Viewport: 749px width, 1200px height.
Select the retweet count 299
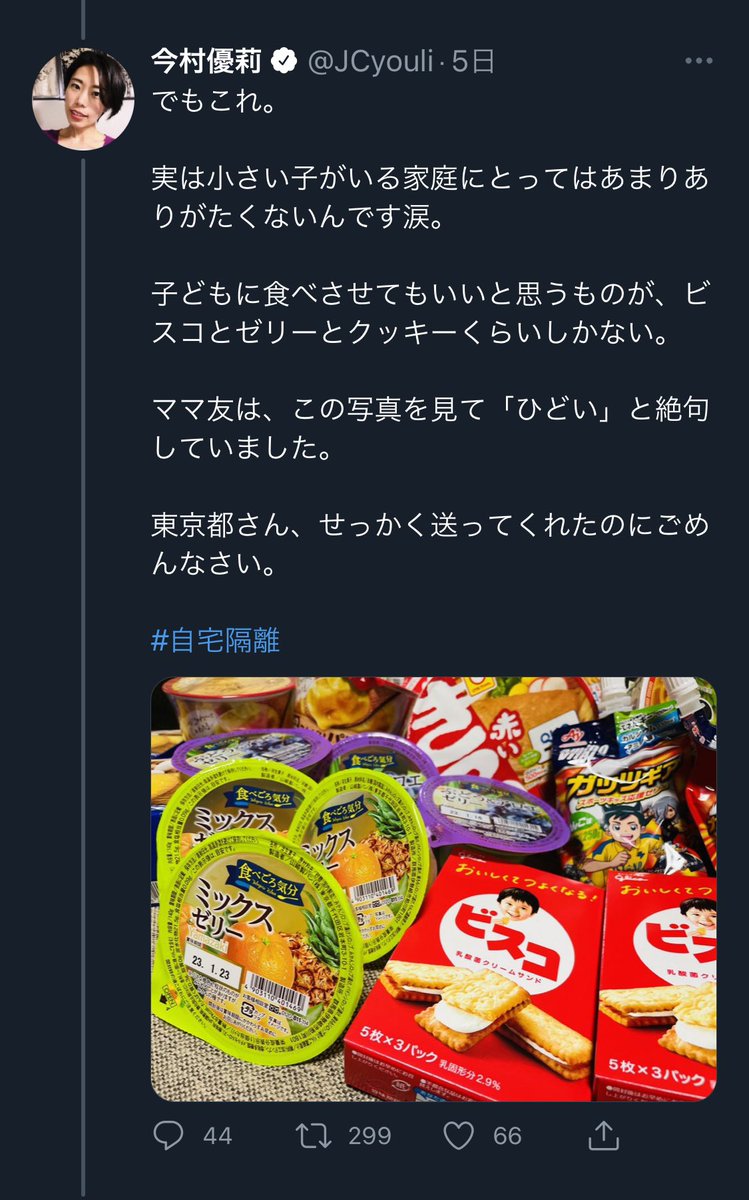click(x=370, y=1136)
